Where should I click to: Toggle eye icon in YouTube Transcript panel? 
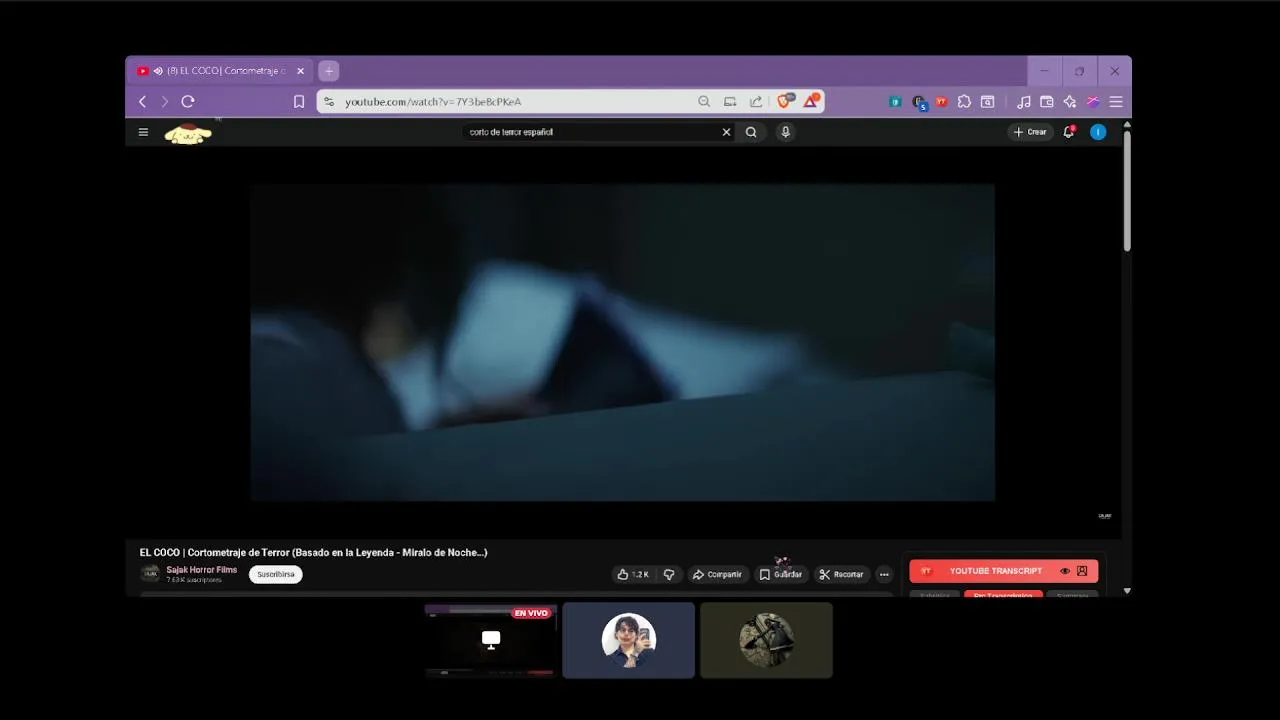[x=1065, y=571]
